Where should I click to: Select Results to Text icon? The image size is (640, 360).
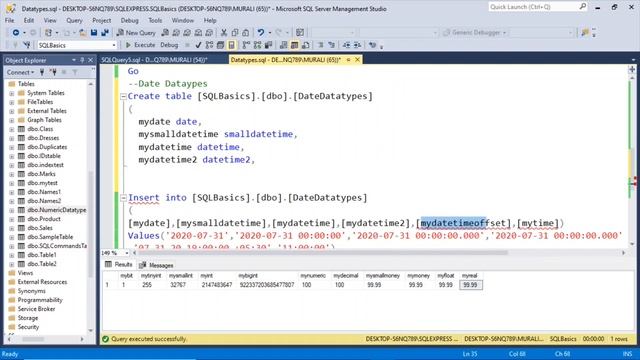[283, 45]
